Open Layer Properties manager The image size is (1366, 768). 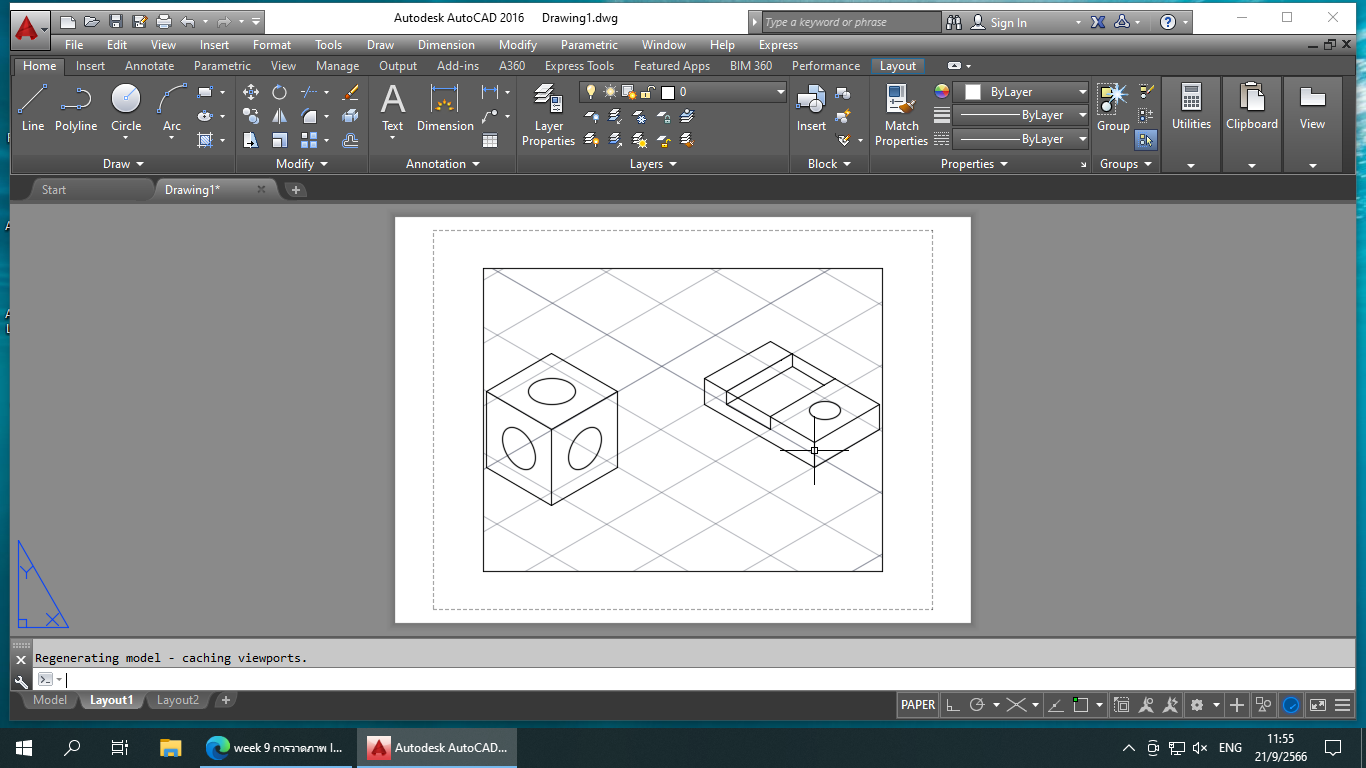(548, 115)
